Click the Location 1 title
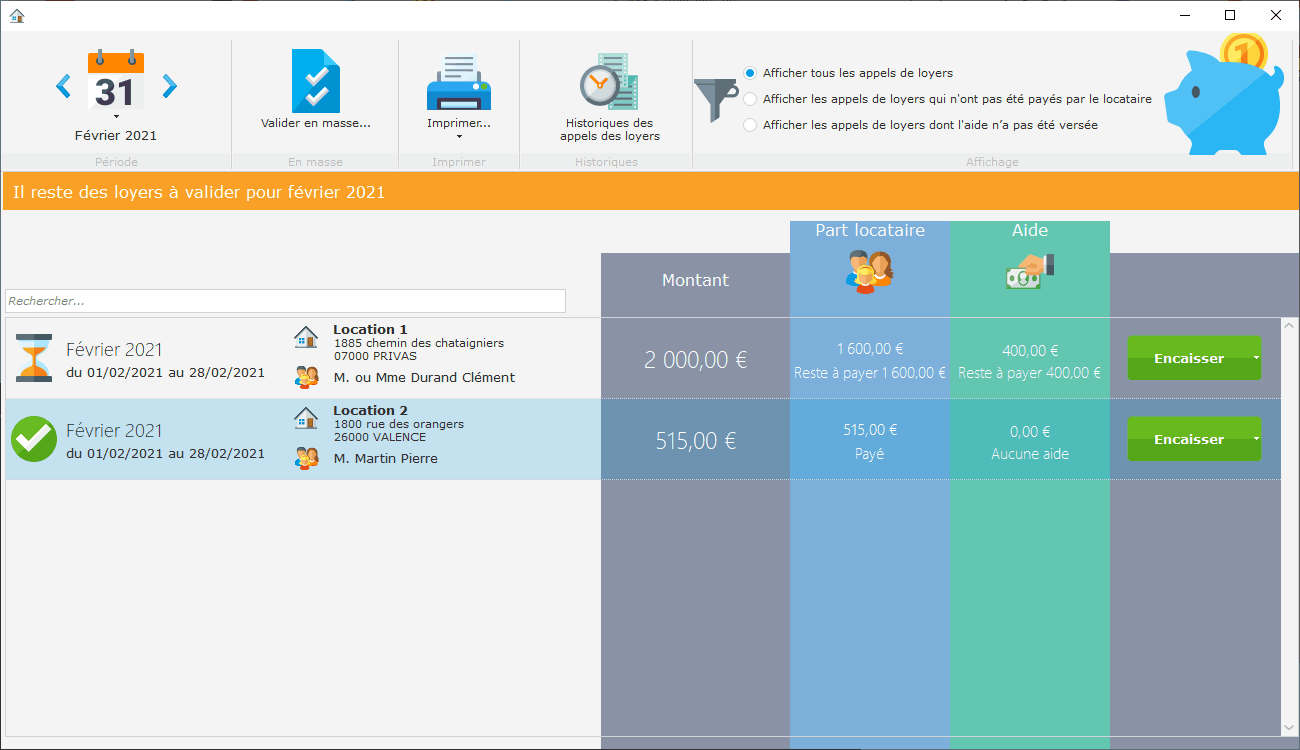1300x750 pixels. click(x=370, y=330)
